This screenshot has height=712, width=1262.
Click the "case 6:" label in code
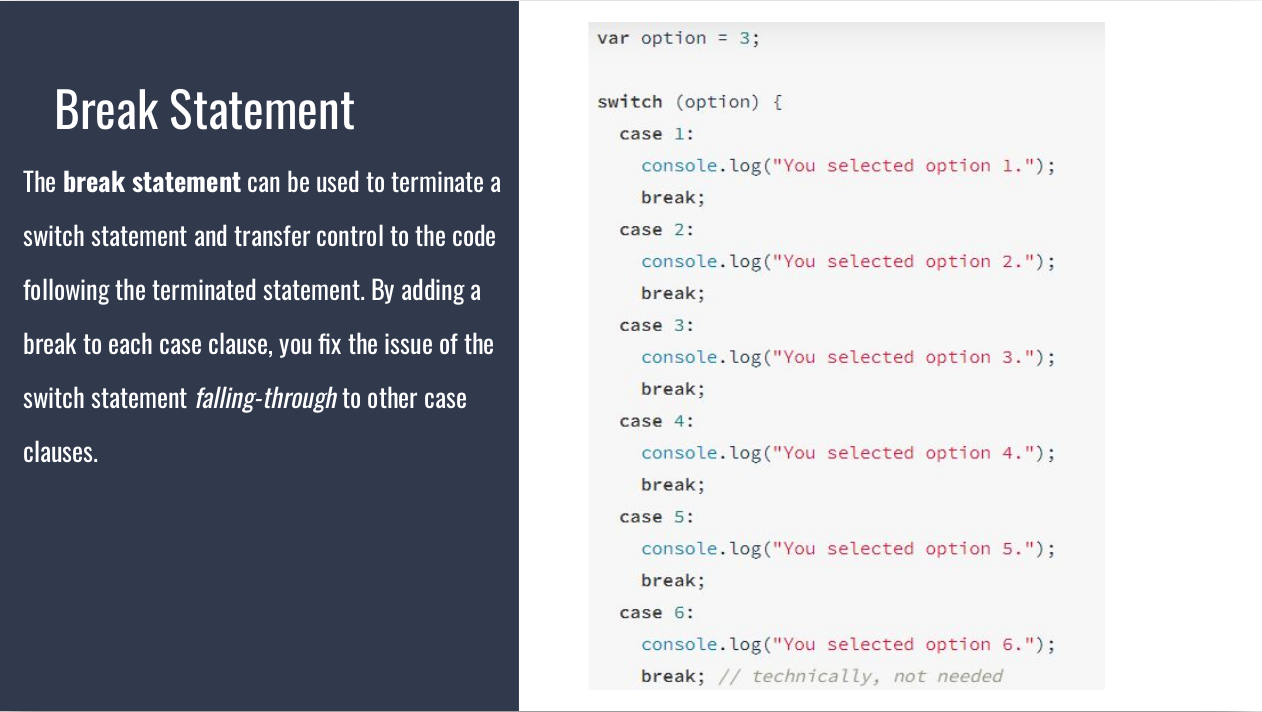tap(656, 613)
